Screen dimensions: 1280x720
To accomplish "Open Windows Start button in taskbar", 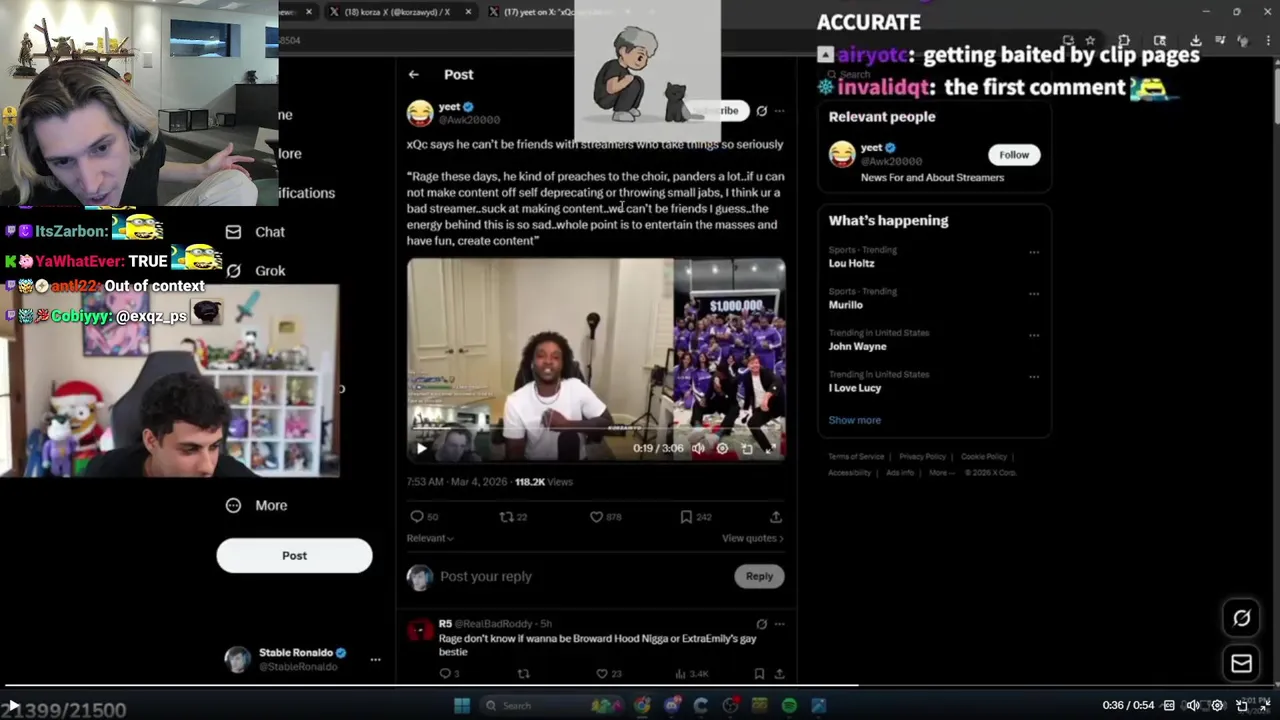I will (x=462, y=706).
